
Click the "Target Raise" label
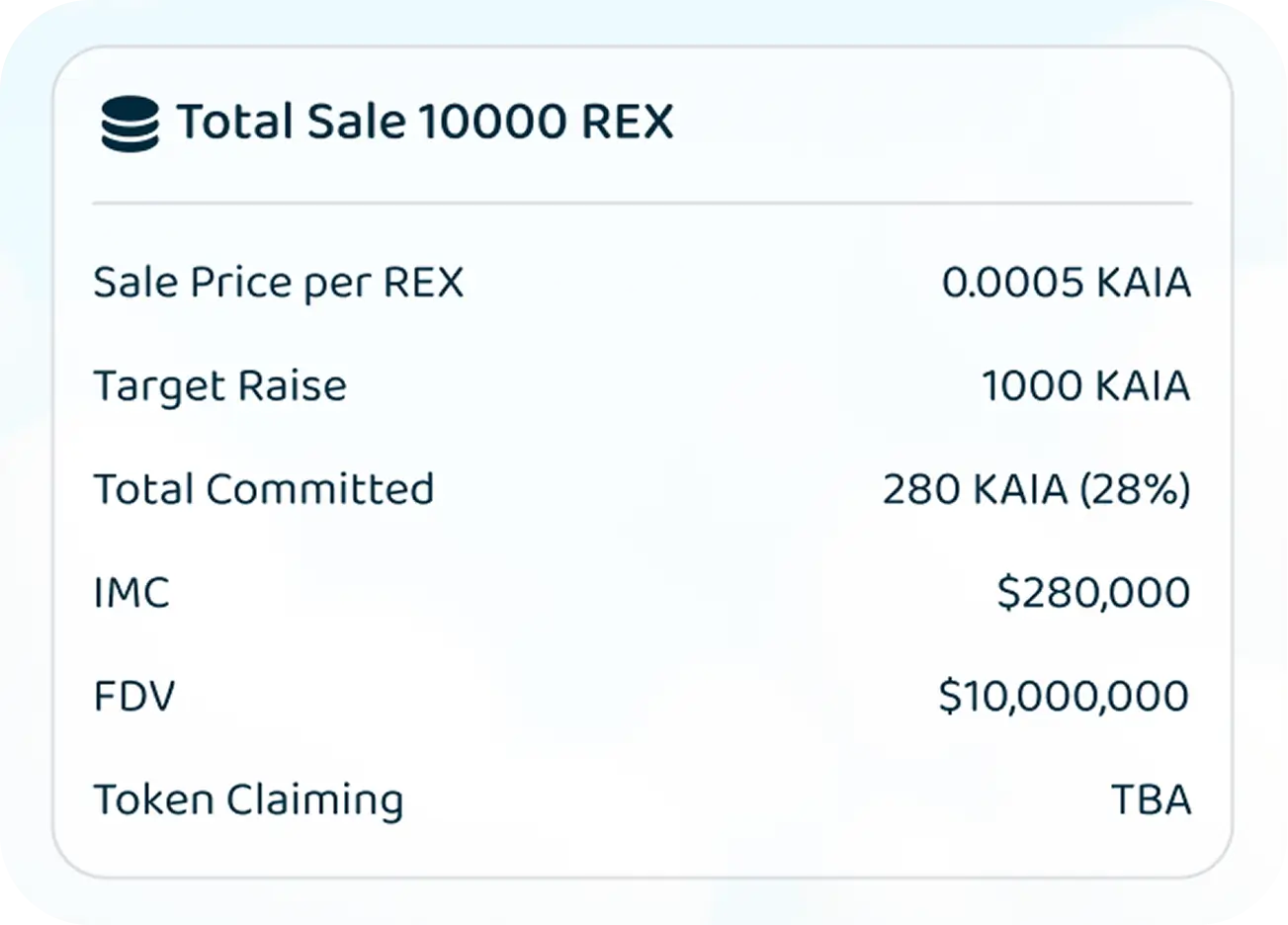pos(219,386)
